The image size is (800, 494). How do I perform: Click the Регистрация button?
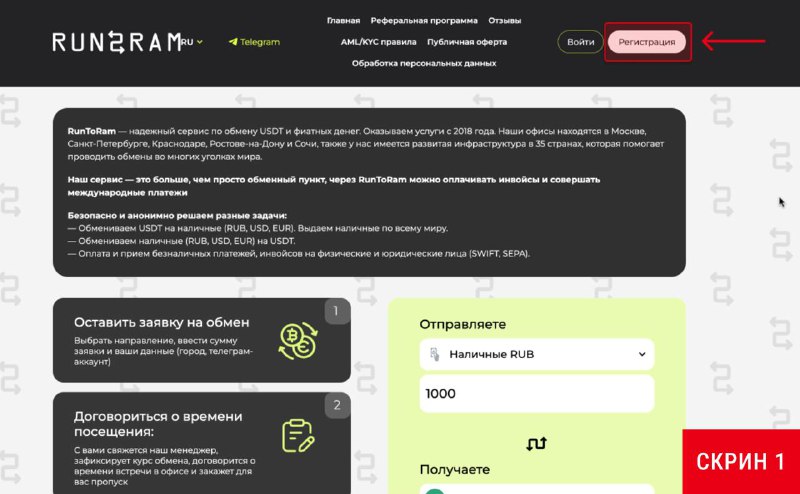[646, 42]
